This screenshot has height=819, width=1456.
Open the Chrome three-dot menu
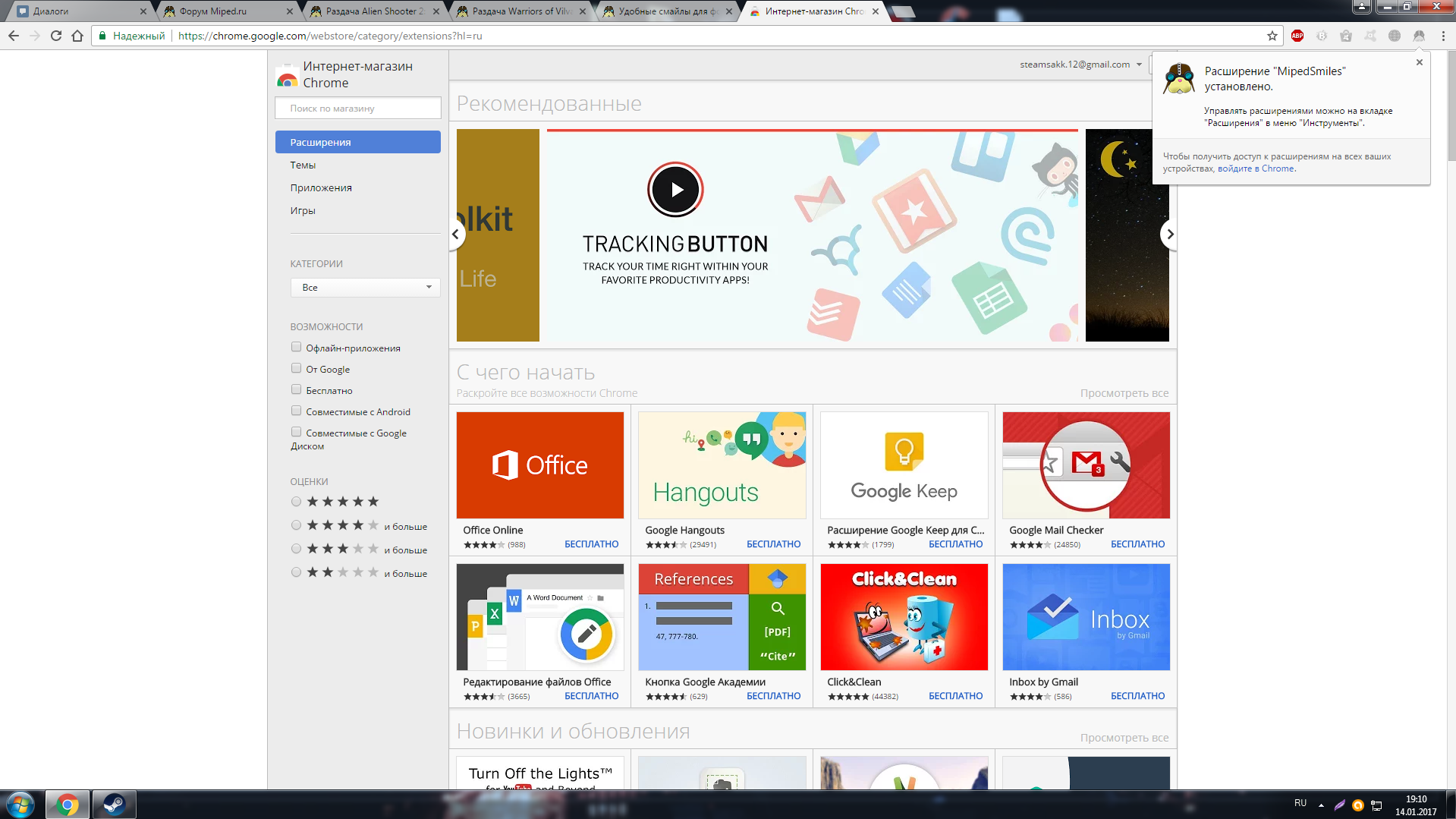pos(1443,36)
